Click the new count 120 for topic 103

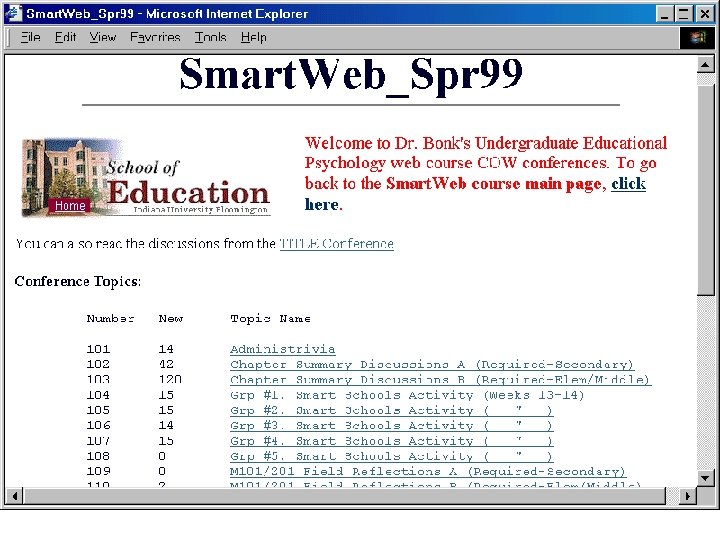click(x=170, y=380)
